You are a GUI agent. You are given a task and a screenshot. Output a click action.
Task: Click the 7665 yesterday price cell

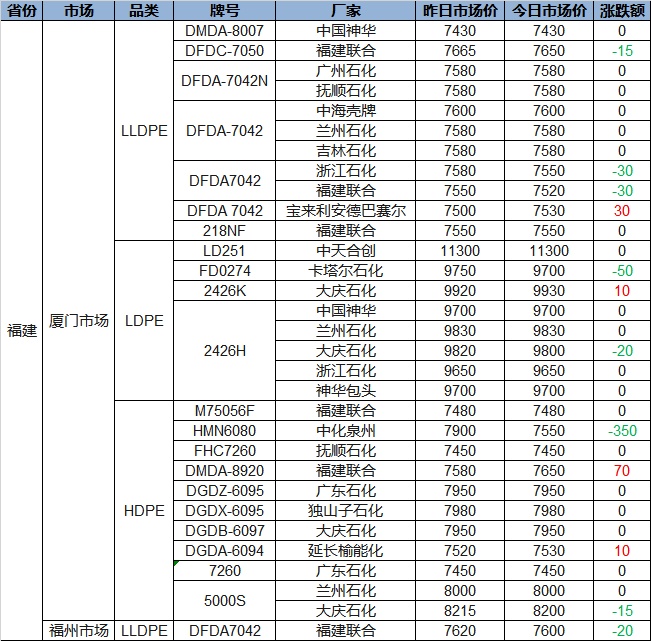pos(460,51)
